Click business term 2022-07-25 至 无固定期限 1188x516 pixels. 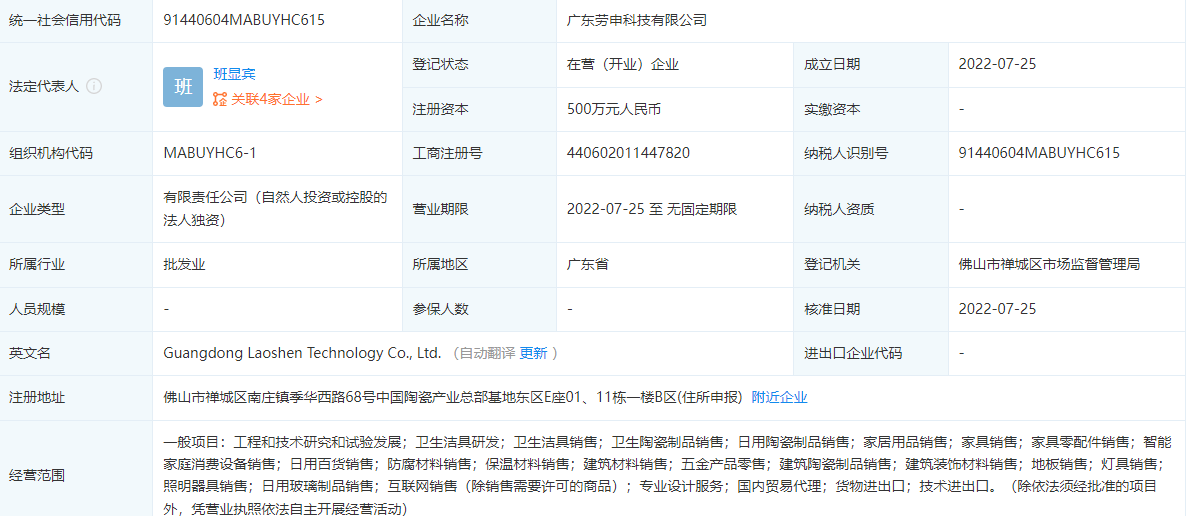[652, 209]
